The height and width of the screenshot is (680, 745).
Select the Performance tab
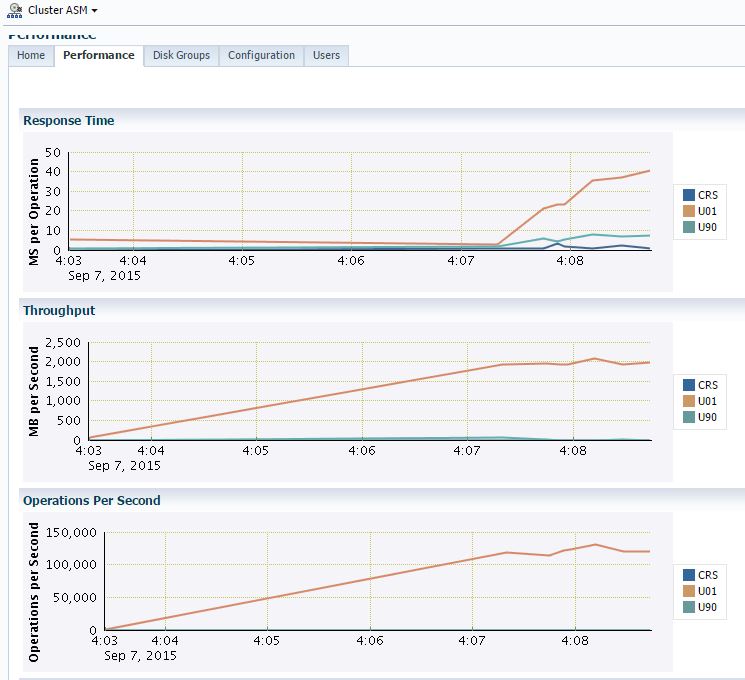[x=99, y=56]
